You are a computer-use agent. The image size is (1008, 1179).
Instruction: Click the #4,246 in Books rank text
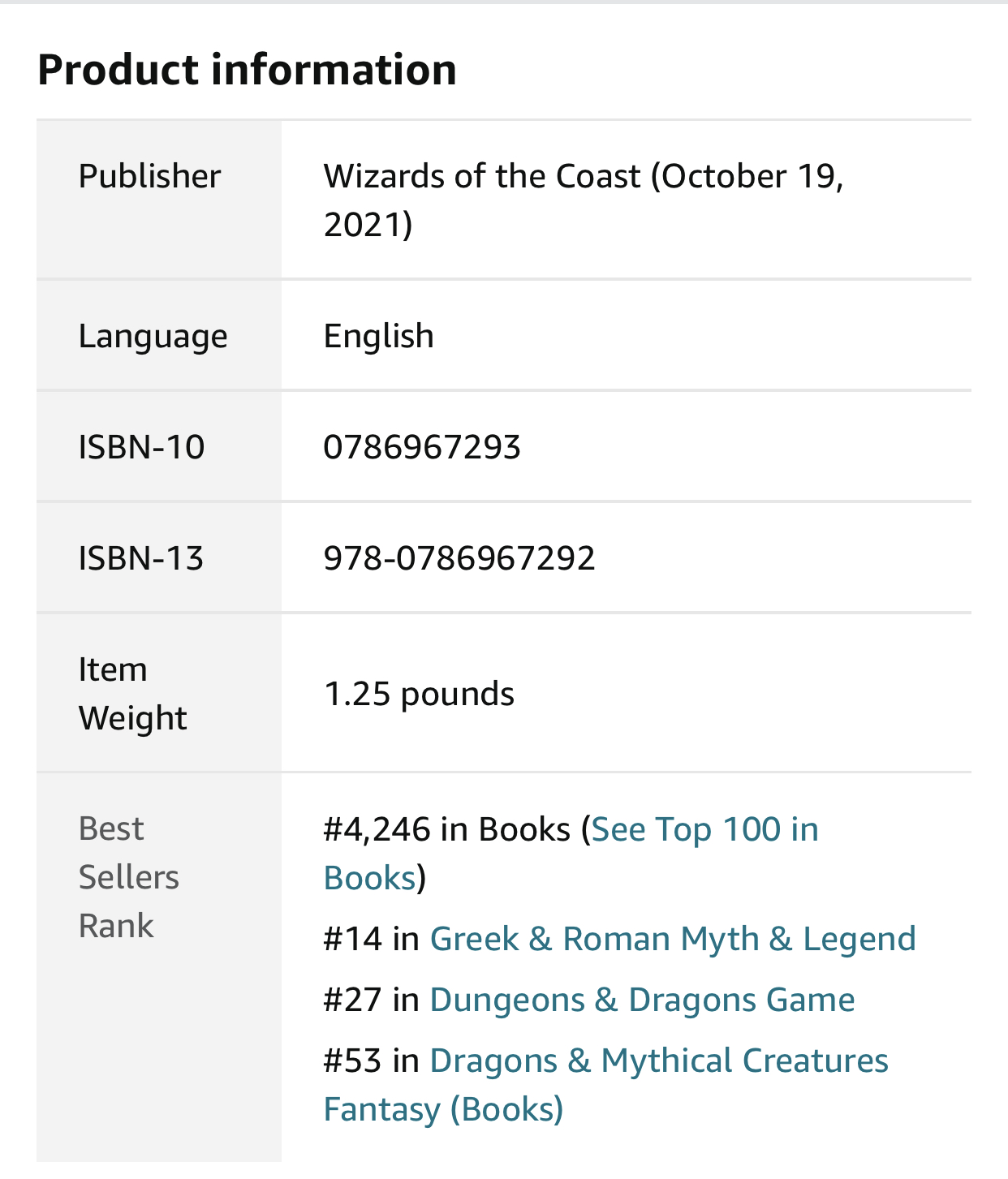[447, 830]
